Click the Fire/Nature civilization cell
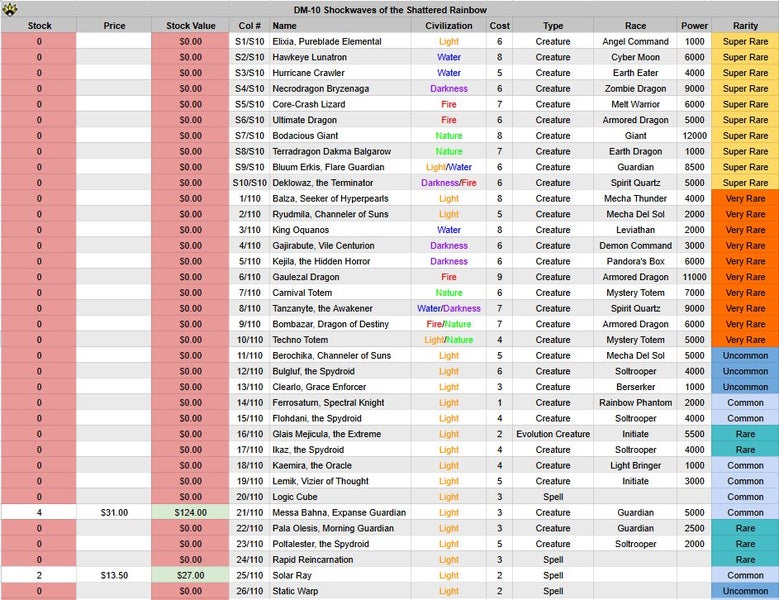Image resolution: width=779 pixels, height=600 pixels. click(x=449, y=324)
